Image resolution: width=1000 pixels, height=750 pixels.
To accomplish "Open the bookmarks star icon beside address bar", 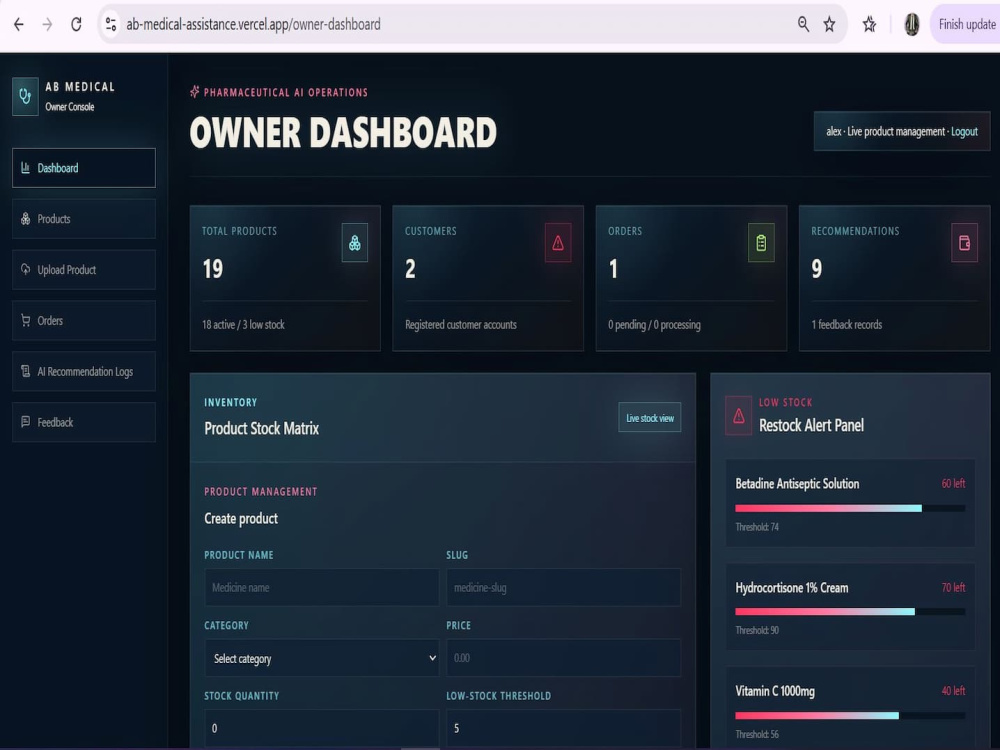I will pos(869,24).
